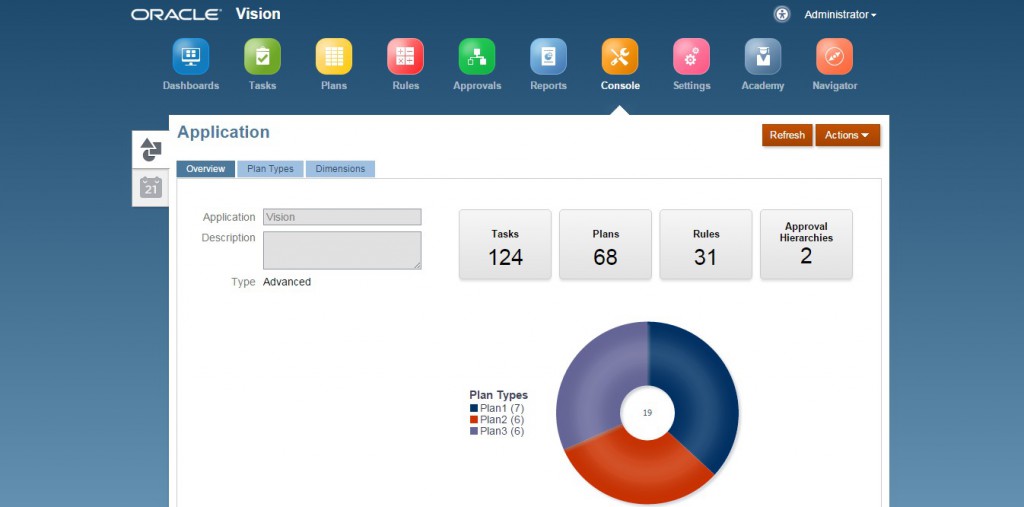This screenshot has height=507, width=1024.
Task: Open the Academy graduate icon
Action: (763, 56)
